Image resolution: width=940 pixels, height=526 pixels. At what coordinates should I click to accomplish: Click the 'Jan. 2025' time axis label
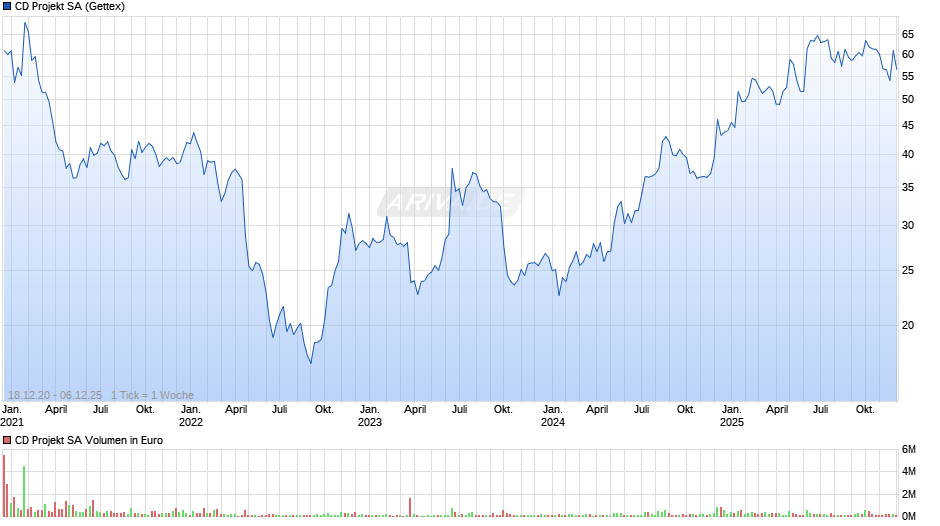731,416
